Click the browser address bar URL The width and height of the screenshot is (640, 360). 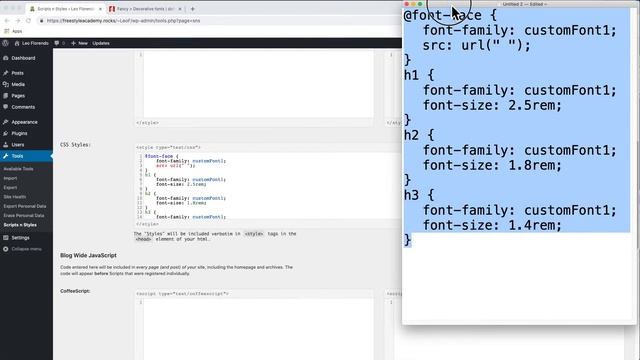coord(123,20)
